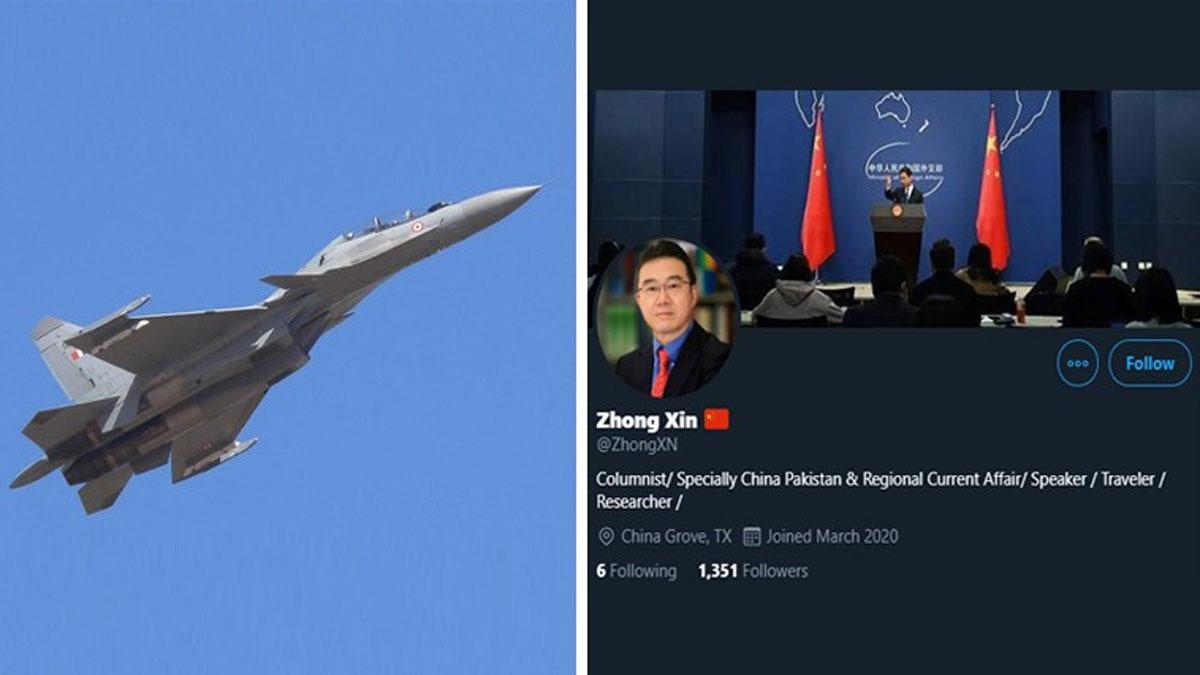Image resolution: width=1200 pixels, height=675 pixels.
Task: Click the Follow button
Action: point(1150,363)
